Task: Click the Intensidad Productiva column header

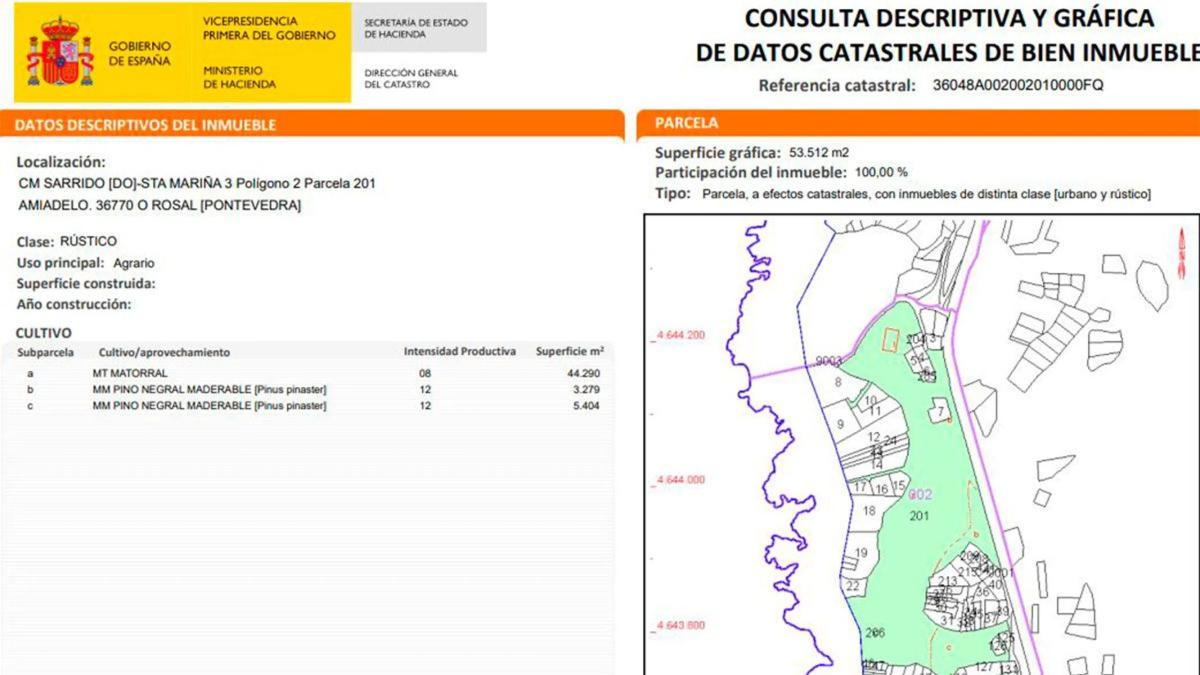Action: coord(459,352)
